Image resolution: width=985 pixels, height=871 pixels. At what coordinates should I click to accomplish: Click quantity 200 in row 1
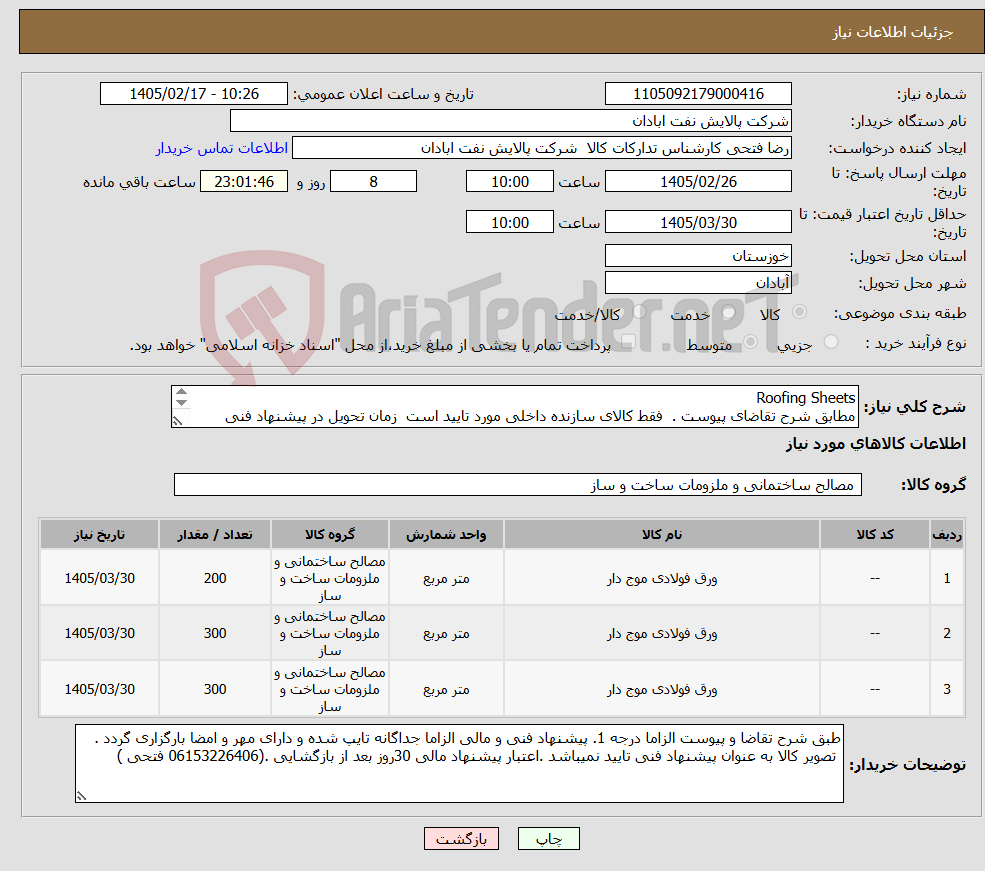click(x=215, y=578)
